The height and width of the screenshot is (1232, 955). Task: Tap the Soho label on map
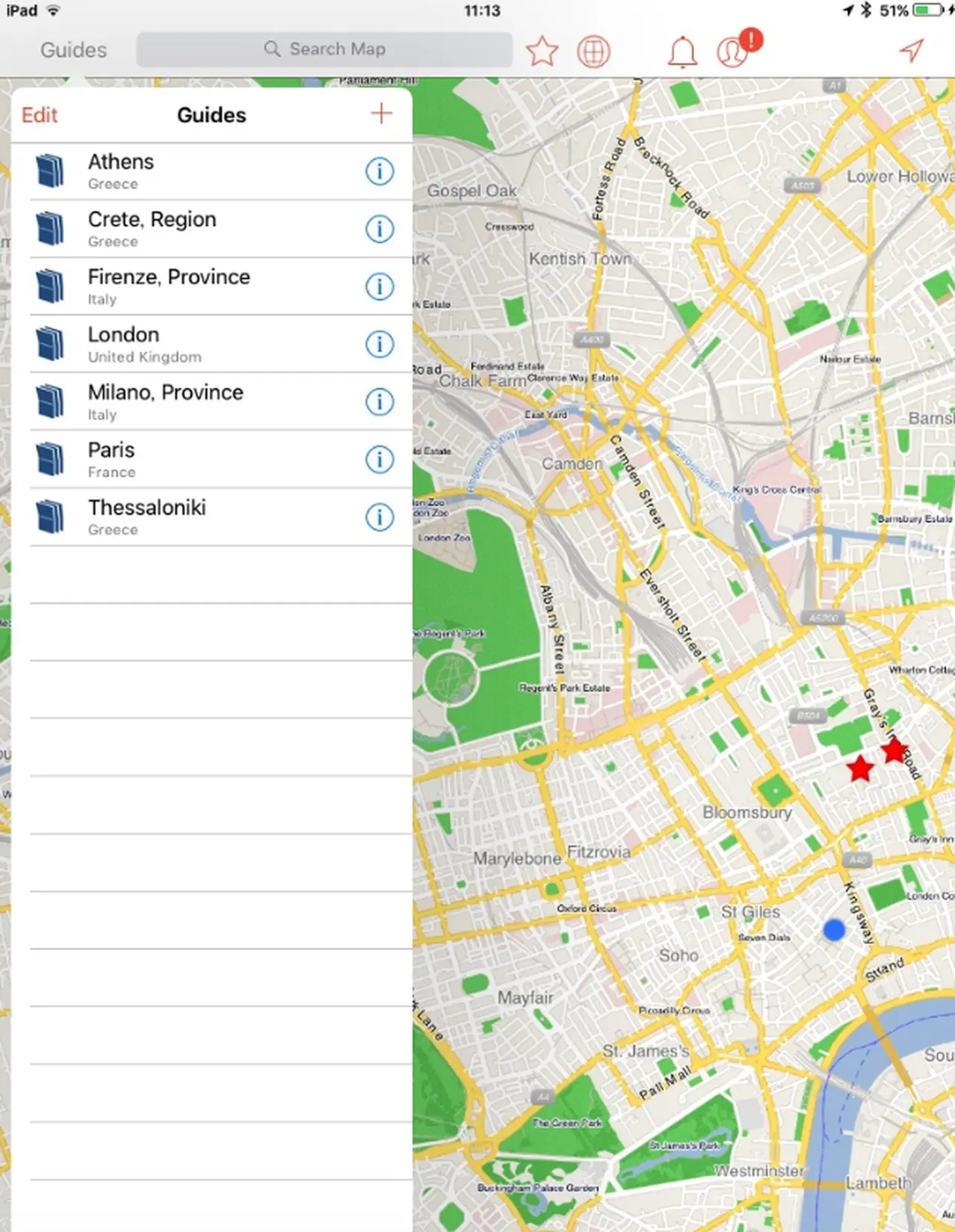click(x=678, y=955)
